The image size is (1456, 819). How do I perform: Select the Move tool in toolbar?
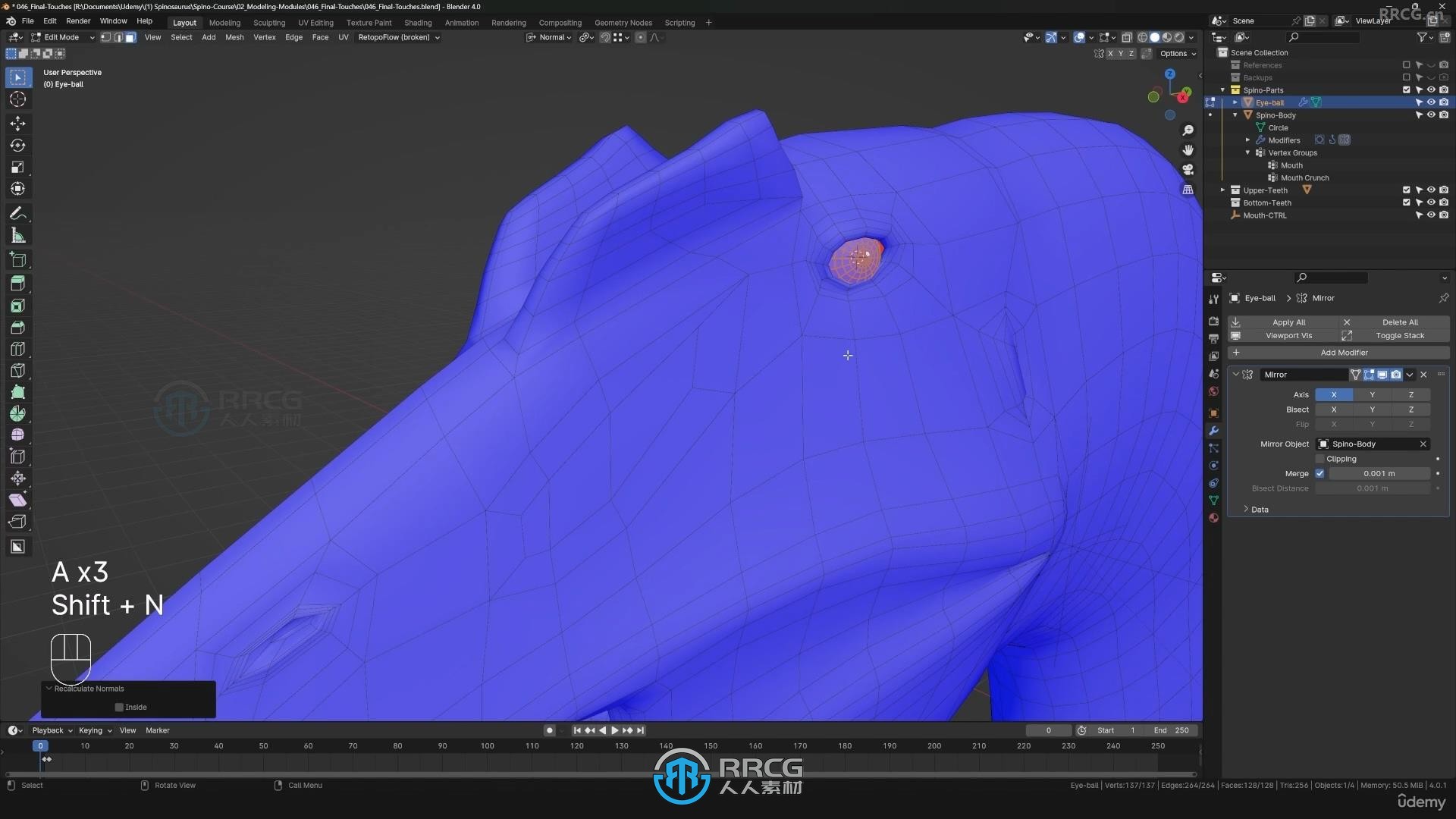(17, 122)
